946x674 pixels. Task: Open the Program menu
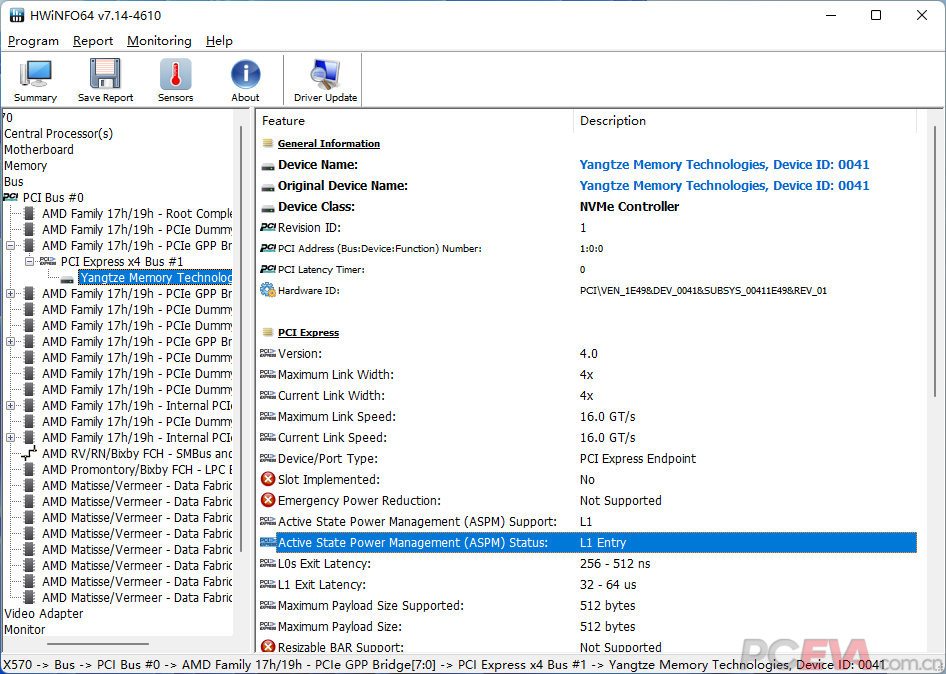pyautogui.click(x=33, y=41)
